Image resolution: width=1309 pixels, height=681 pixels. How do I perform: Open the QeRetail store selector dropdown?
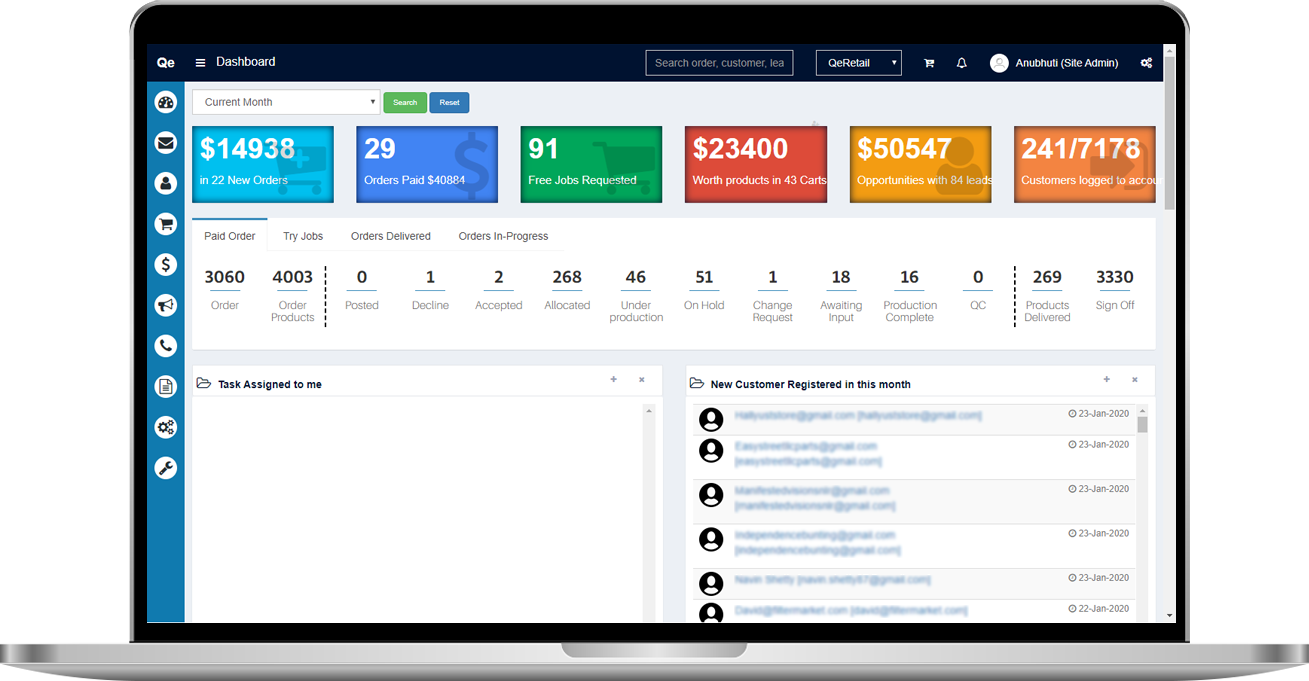tap(858, 62)
